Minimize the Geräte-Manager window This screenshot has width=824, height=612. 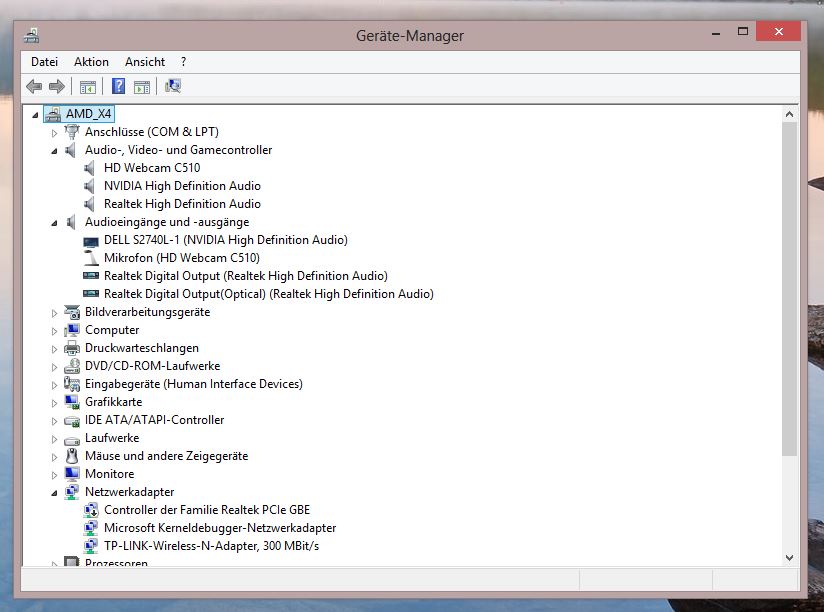coord(716,33)
